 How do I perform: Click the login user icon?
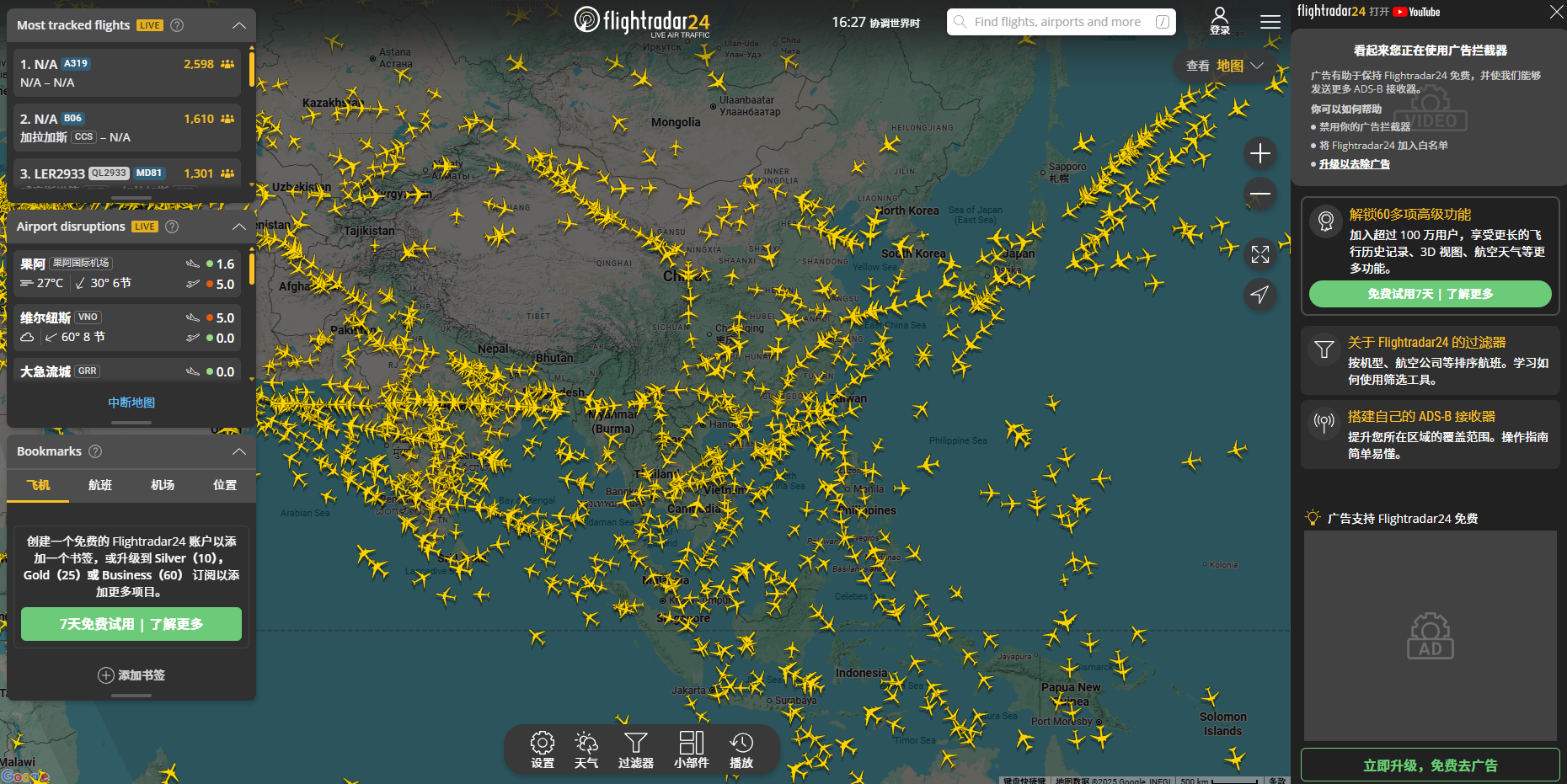pyautogui.click(x=1220, y=20)
